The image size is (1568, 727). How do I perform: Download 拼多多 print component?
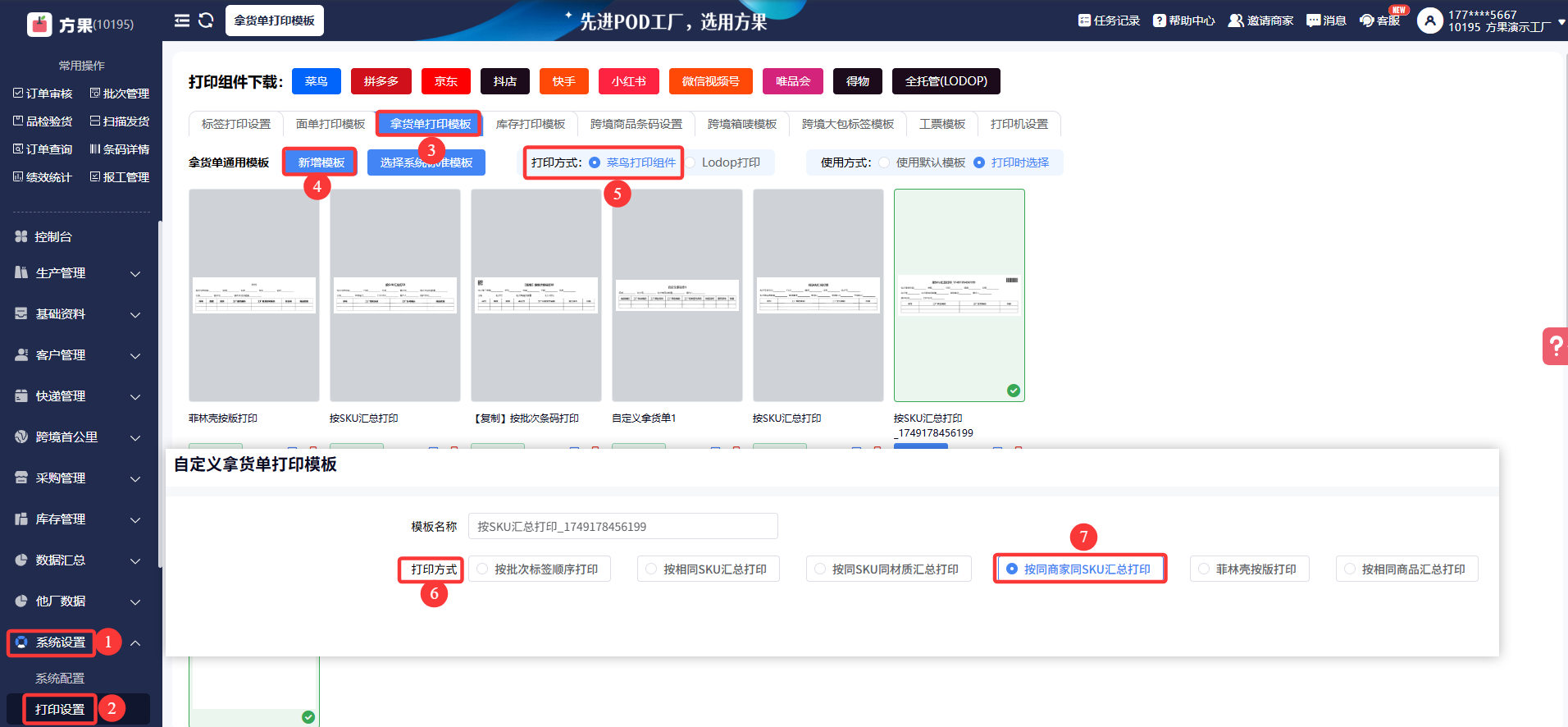(x=381, y=81)
